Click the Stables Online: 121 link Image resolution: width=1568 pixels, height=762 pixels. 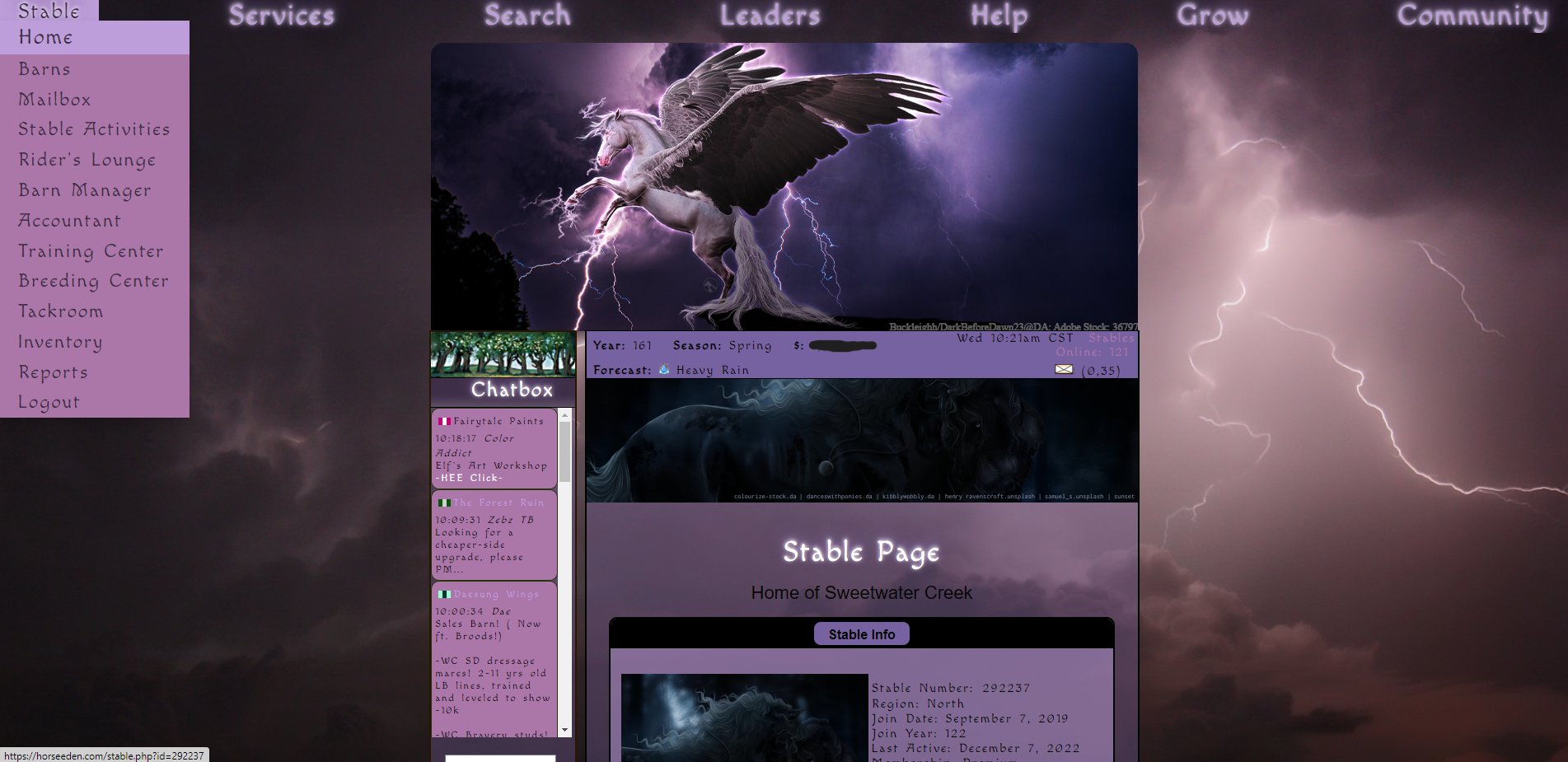1095,345
